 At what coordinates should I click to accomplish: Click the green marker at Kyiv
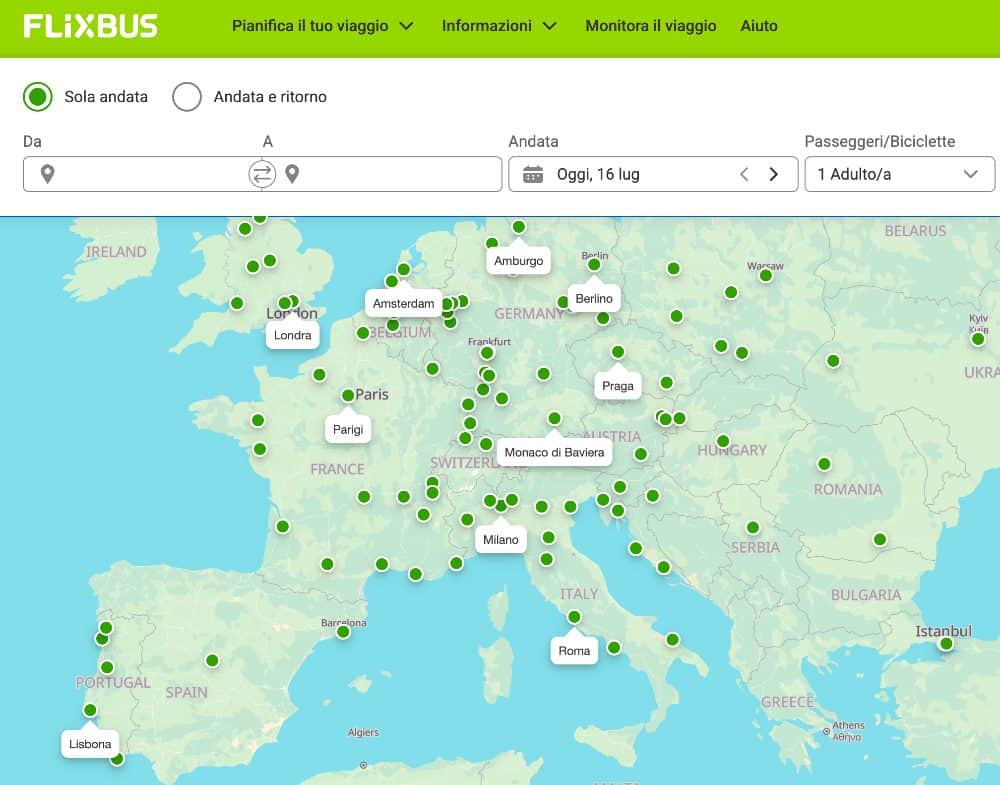point(978,339)
